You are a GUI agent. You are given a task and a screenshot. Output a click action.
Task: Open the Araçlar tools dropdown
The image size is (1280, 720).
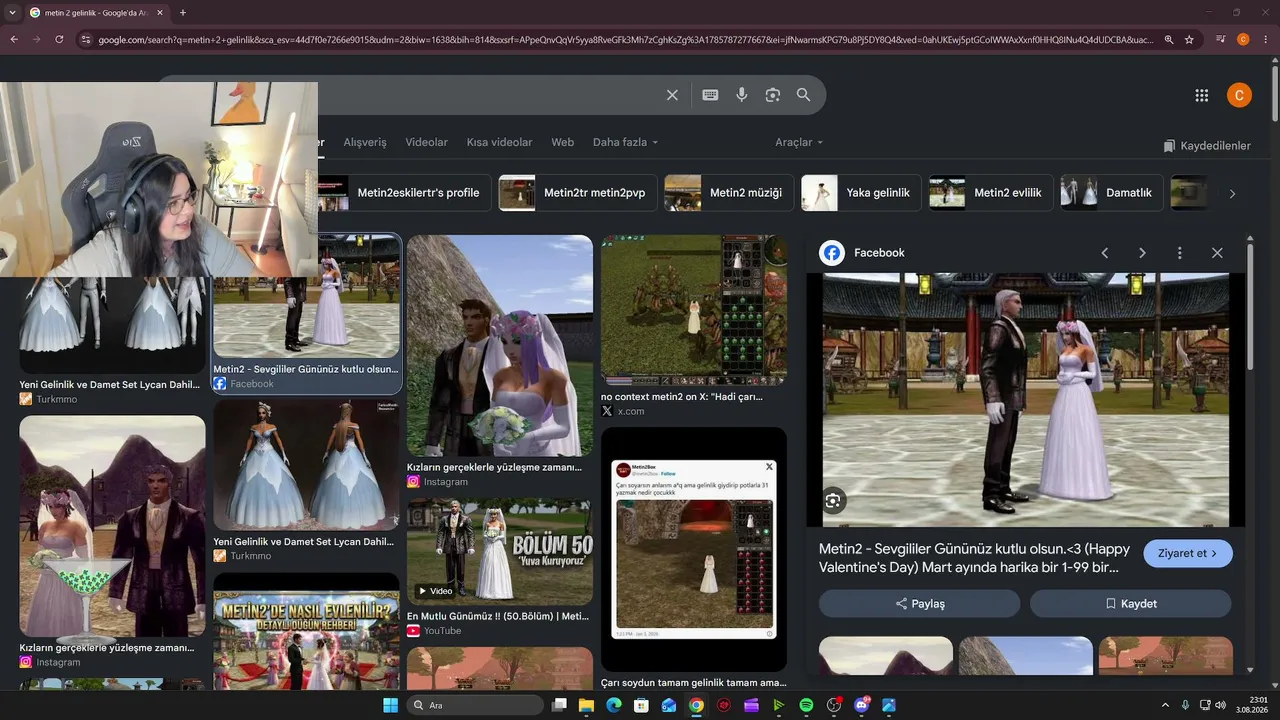click(799, 142)
